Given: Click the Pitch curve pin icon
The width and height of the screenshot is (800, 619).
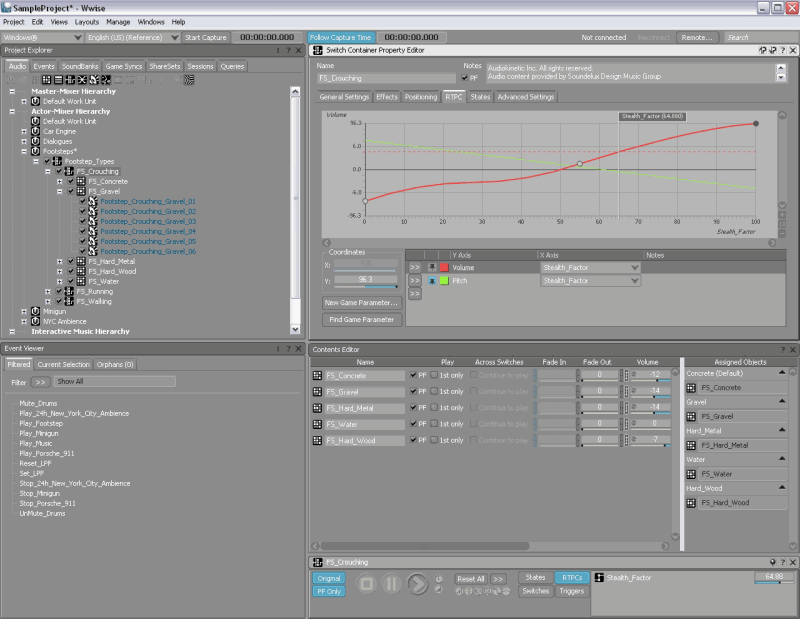Looking at the screenshot, I should point(432,281).
